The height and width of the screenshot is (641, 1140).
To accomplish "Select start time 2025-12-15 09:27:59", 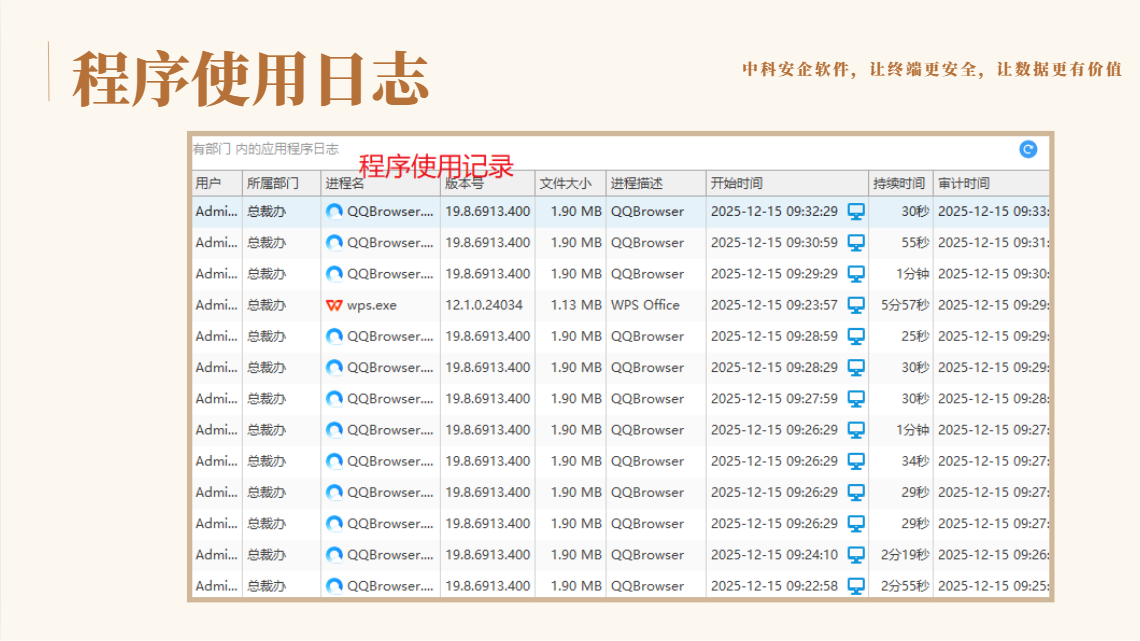I will pyautogui.click(x=774, y=399).
